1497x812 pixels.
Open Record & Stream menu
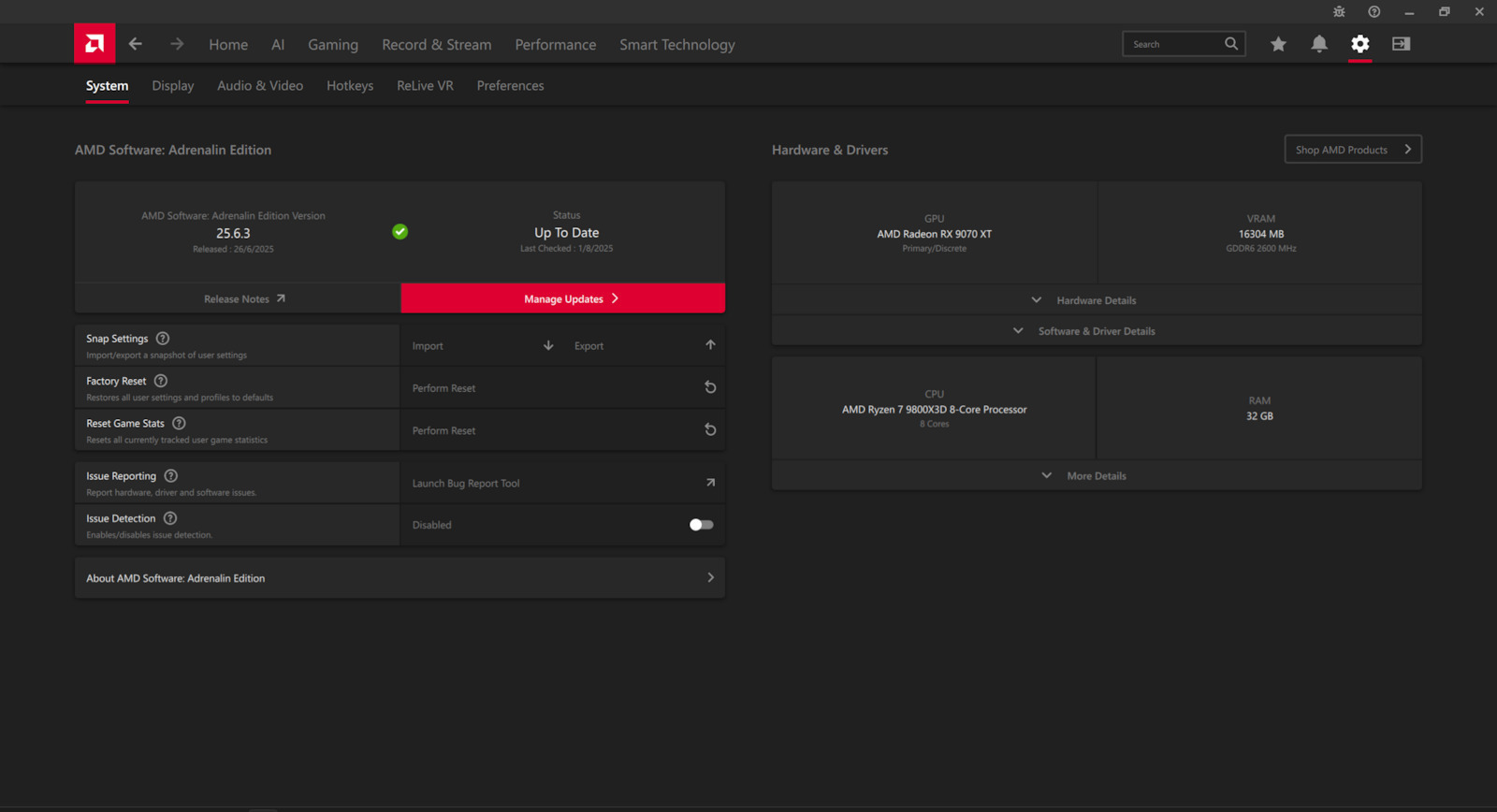(436, 45)
